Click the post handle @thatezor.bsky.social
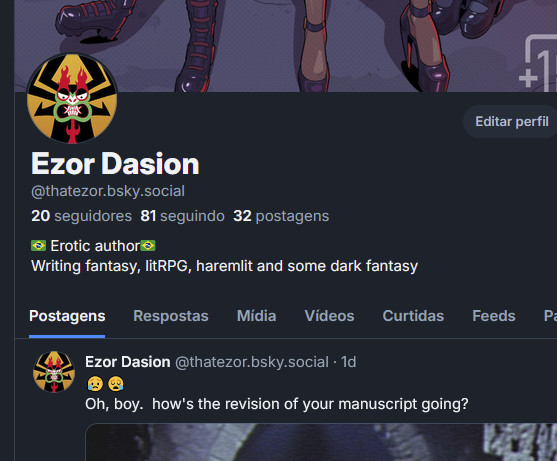Viewport: 557px width, 461px height. (252, 362)
